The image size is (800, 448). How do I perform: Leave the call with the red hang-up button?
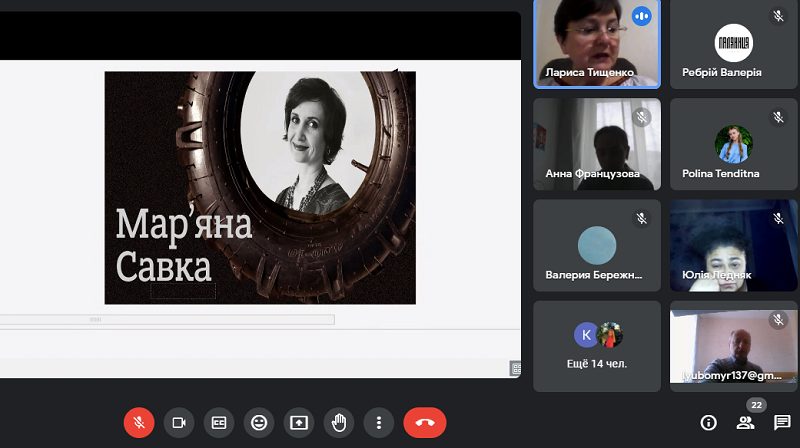click(424, 422)
